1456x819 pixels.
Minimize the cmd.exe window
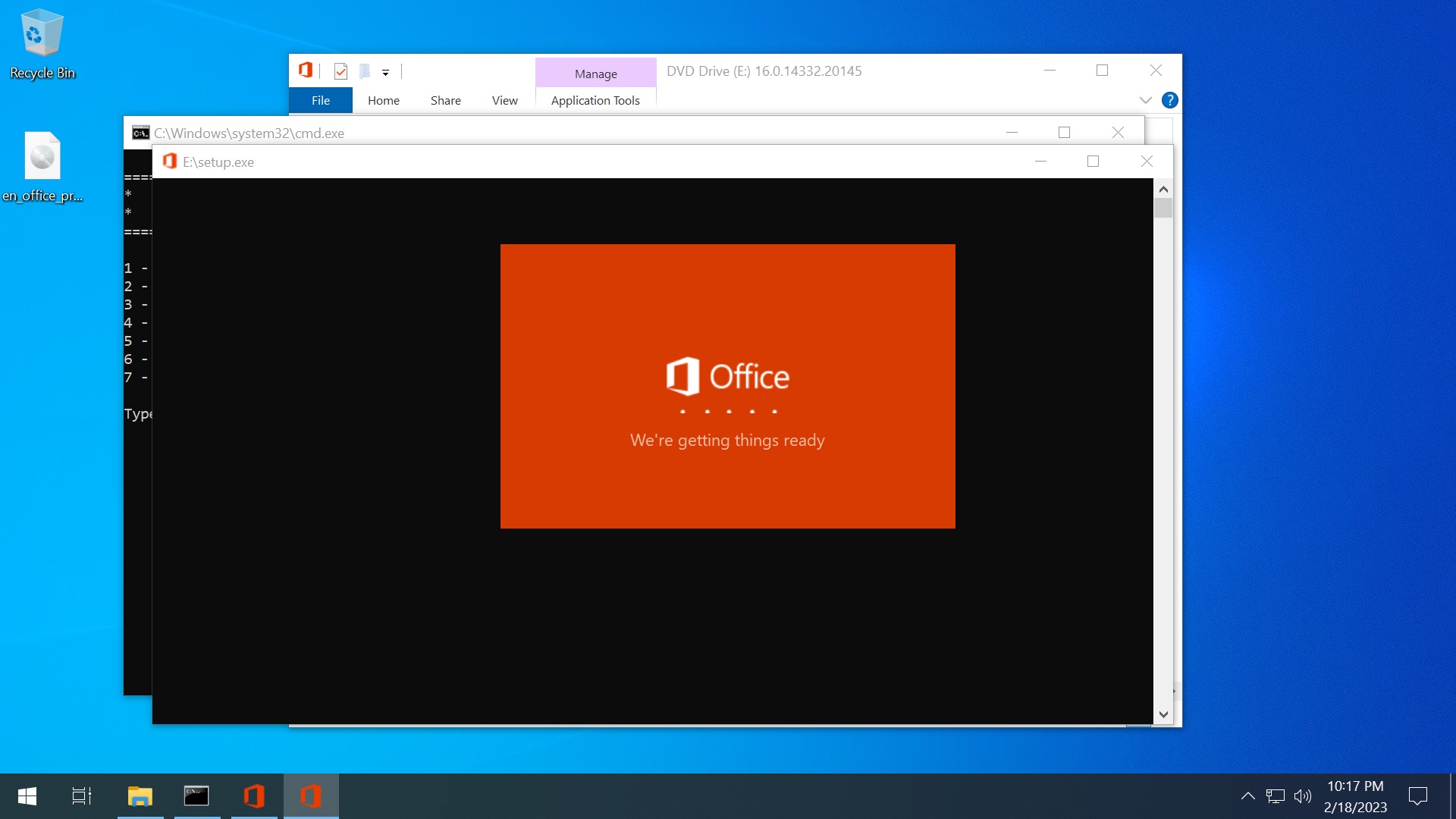(x=1012, y=133)
